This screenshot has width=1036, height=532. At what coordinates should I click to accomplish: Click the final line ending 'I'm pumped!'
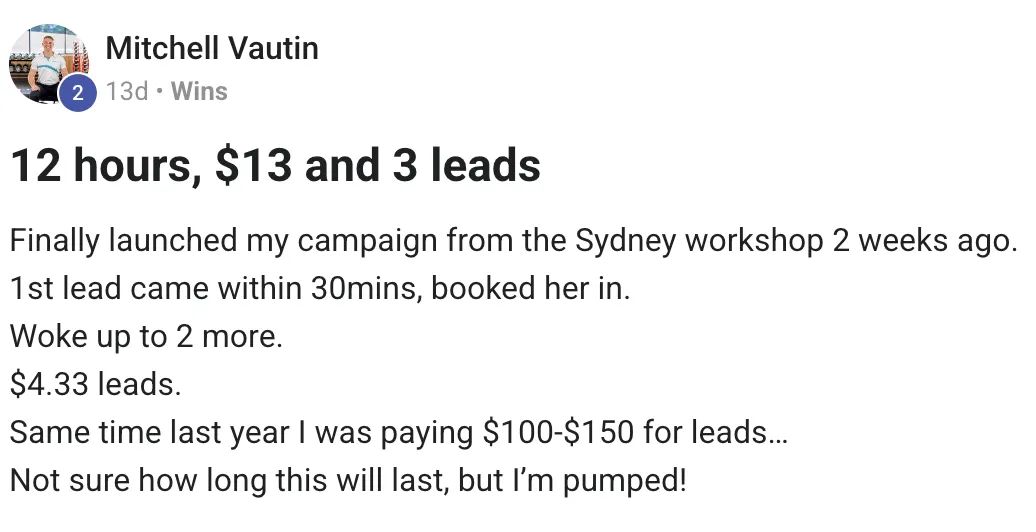348,480
